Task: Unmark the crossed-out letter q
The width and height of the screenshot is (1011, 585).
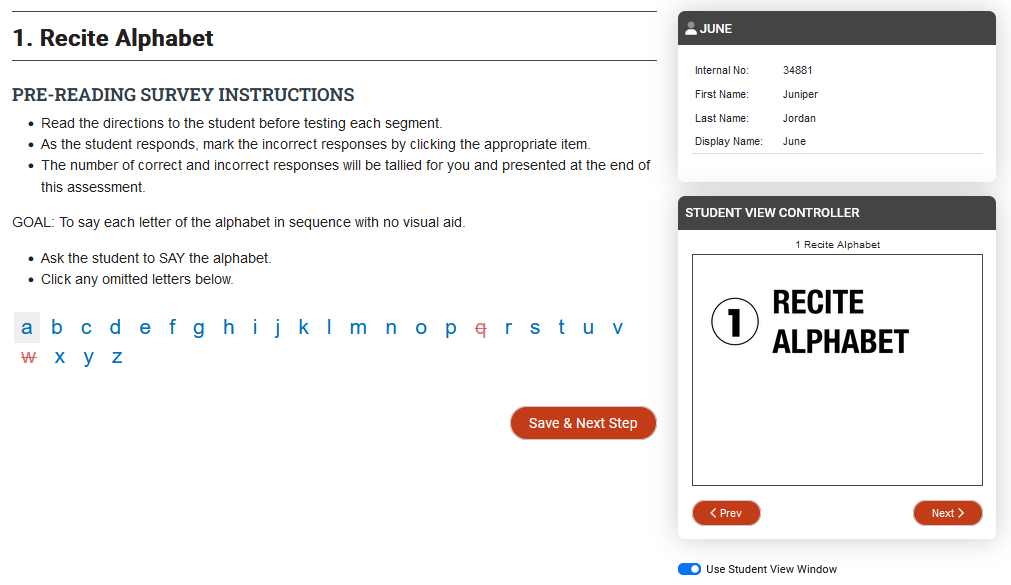Action: tap(481, 328)
